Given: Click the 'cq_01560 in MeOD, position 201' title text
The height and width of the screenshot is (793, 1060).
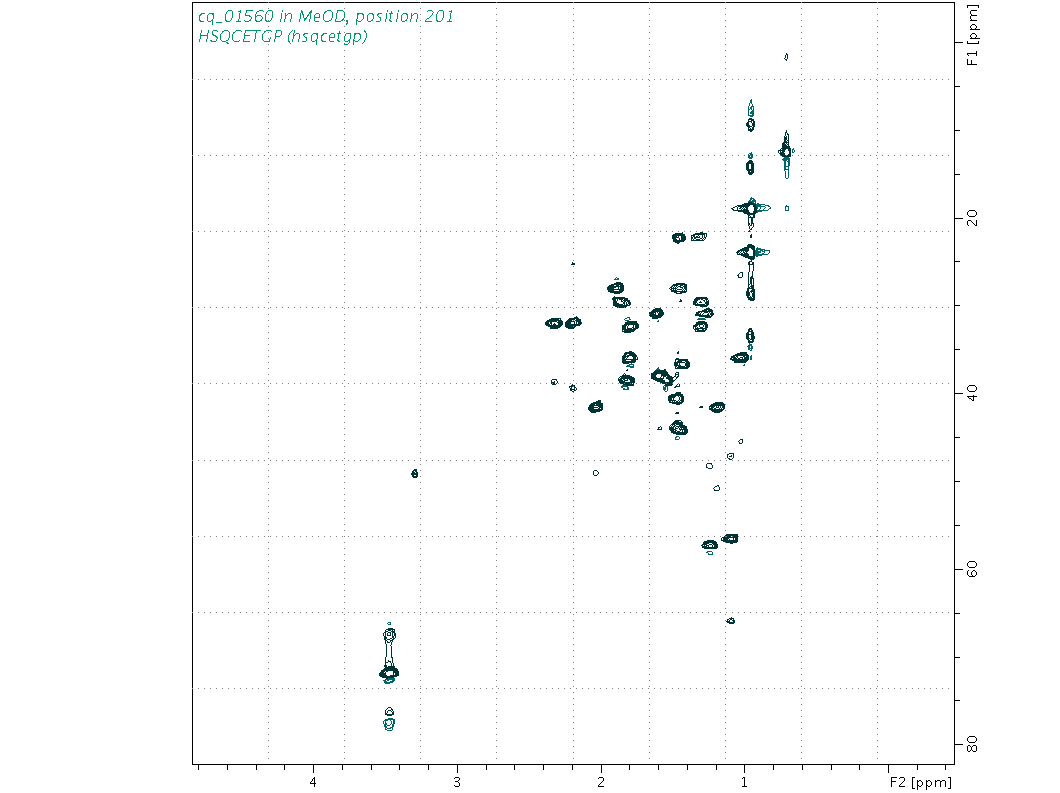Looking at the screenshot, I should 326,16.
